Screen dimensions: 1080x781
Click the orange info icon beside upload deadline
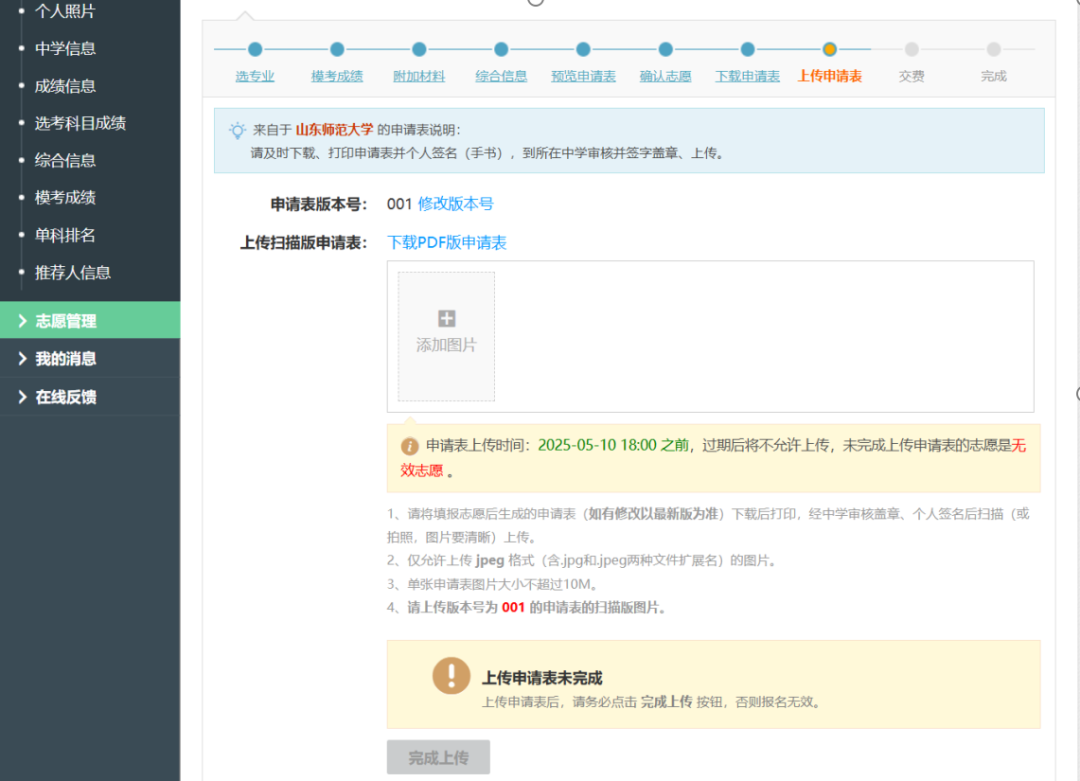pos(410,446)
